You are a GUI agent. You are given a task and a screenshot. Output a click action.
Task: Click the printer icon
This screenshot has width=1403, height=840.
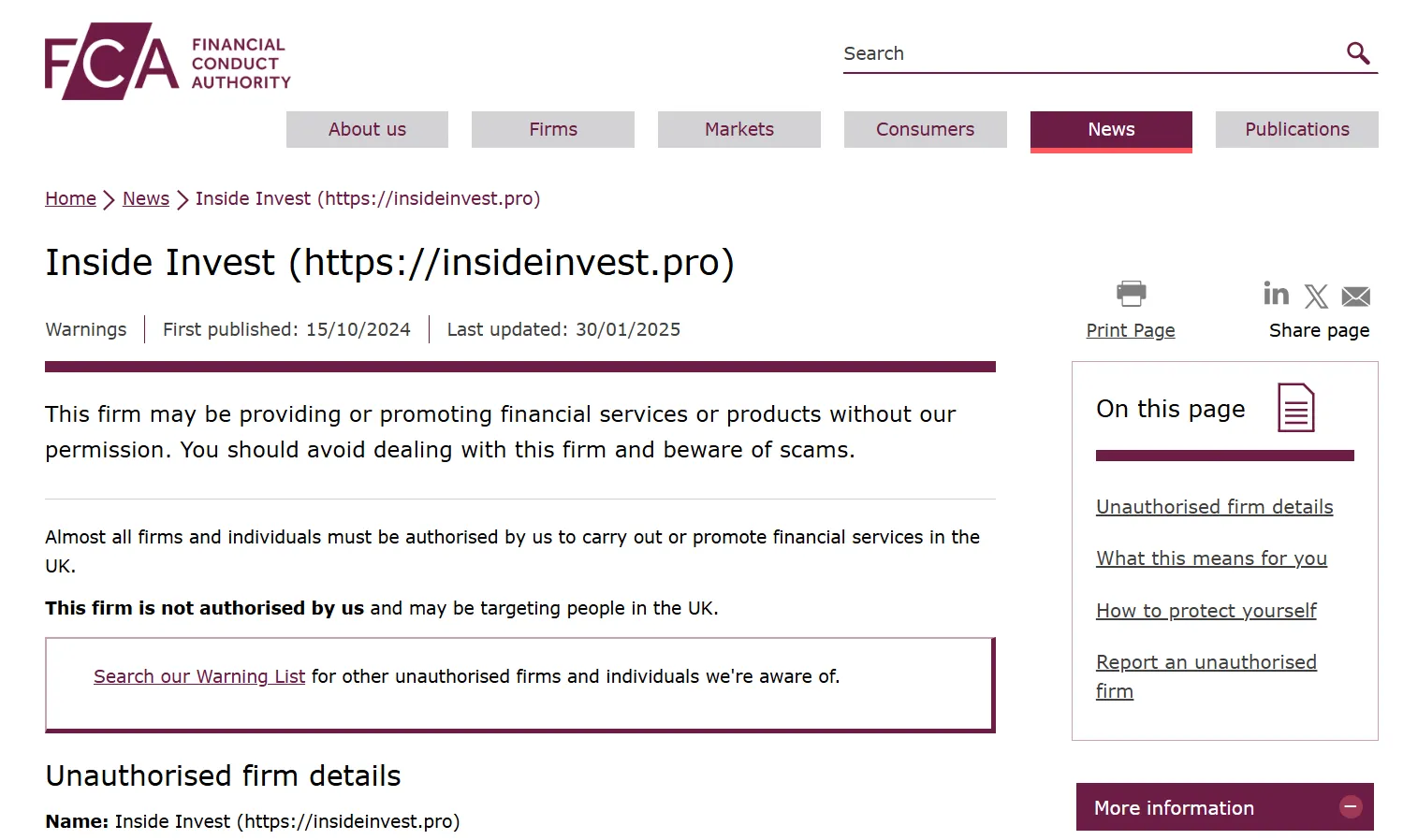tap(1131, 293)
